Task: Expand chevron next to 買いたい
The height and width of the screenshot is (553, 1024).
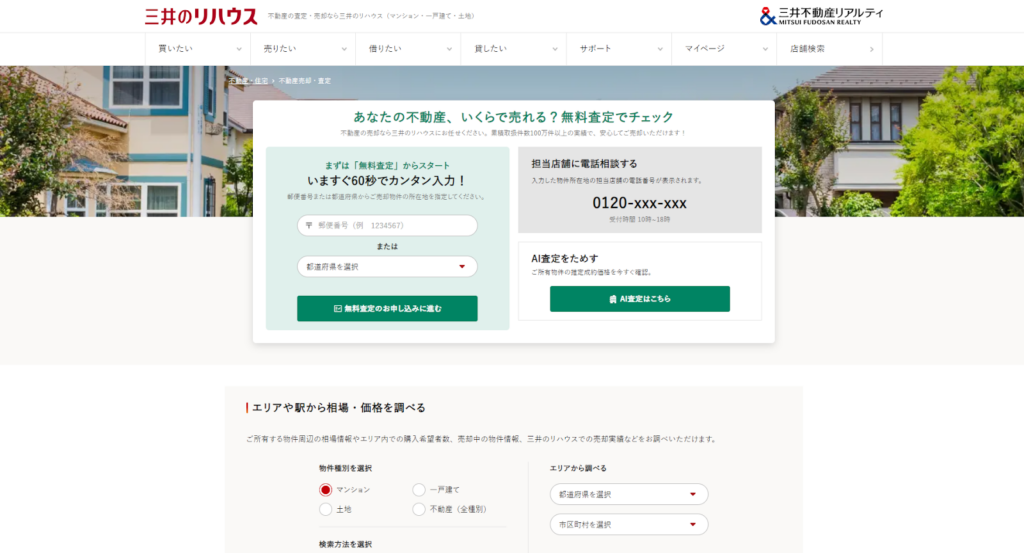Action: pyautogui.click(x=239, y=50)
